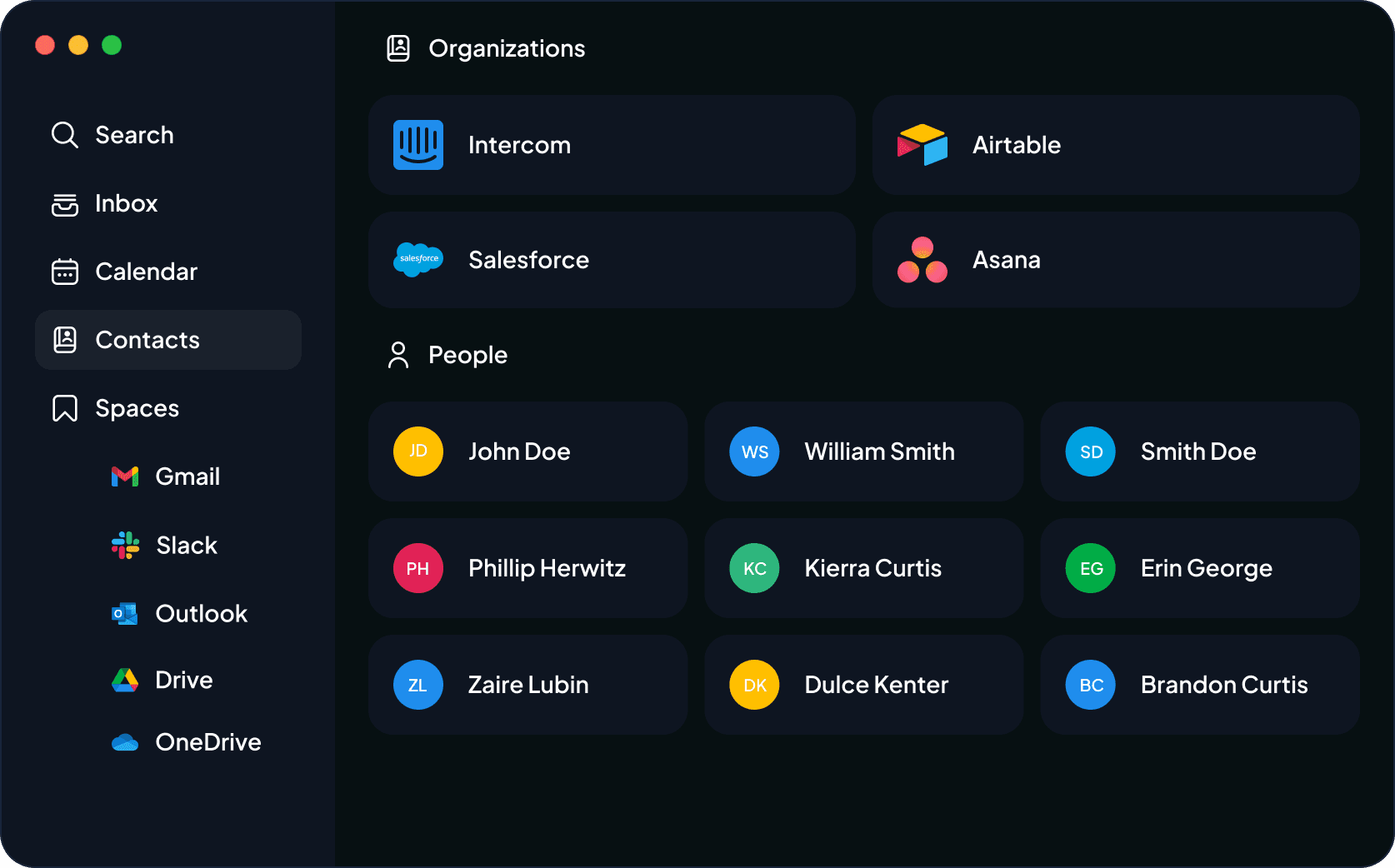Open William Smith's contact card

(x=864, y=451)
